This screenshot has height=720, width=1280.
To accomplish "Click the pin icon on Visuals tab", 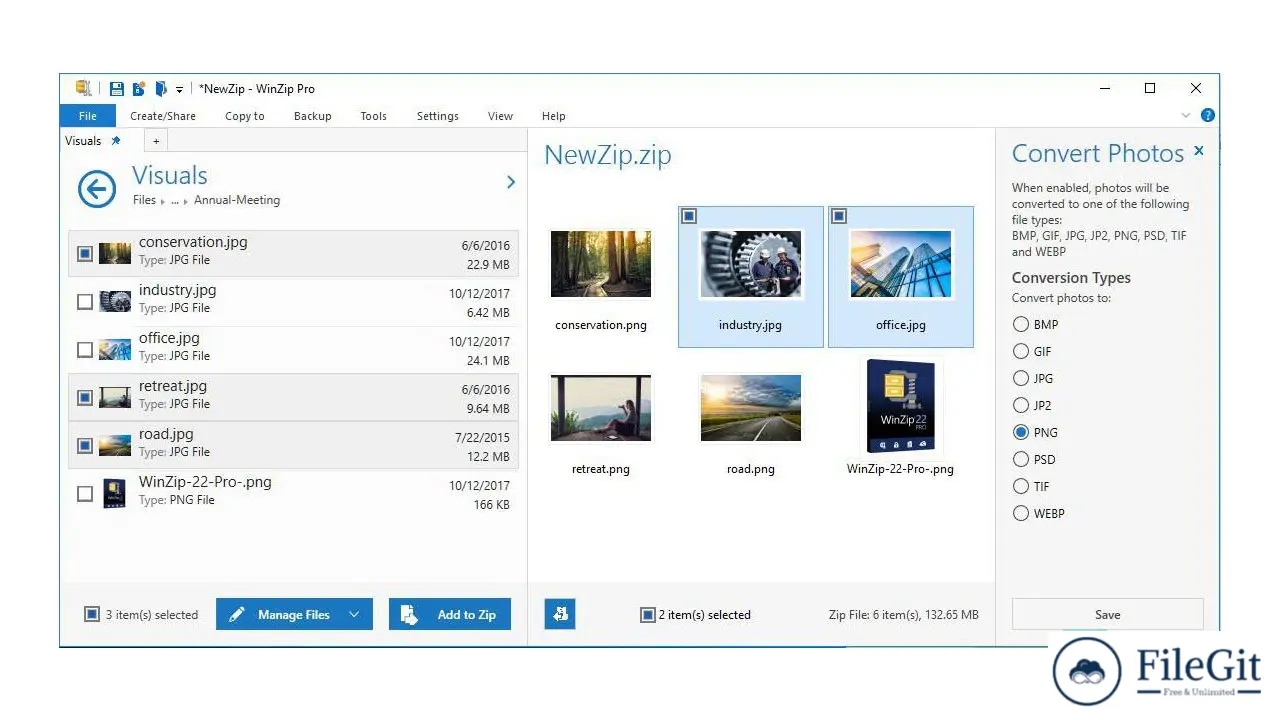I will coord(116,141).
